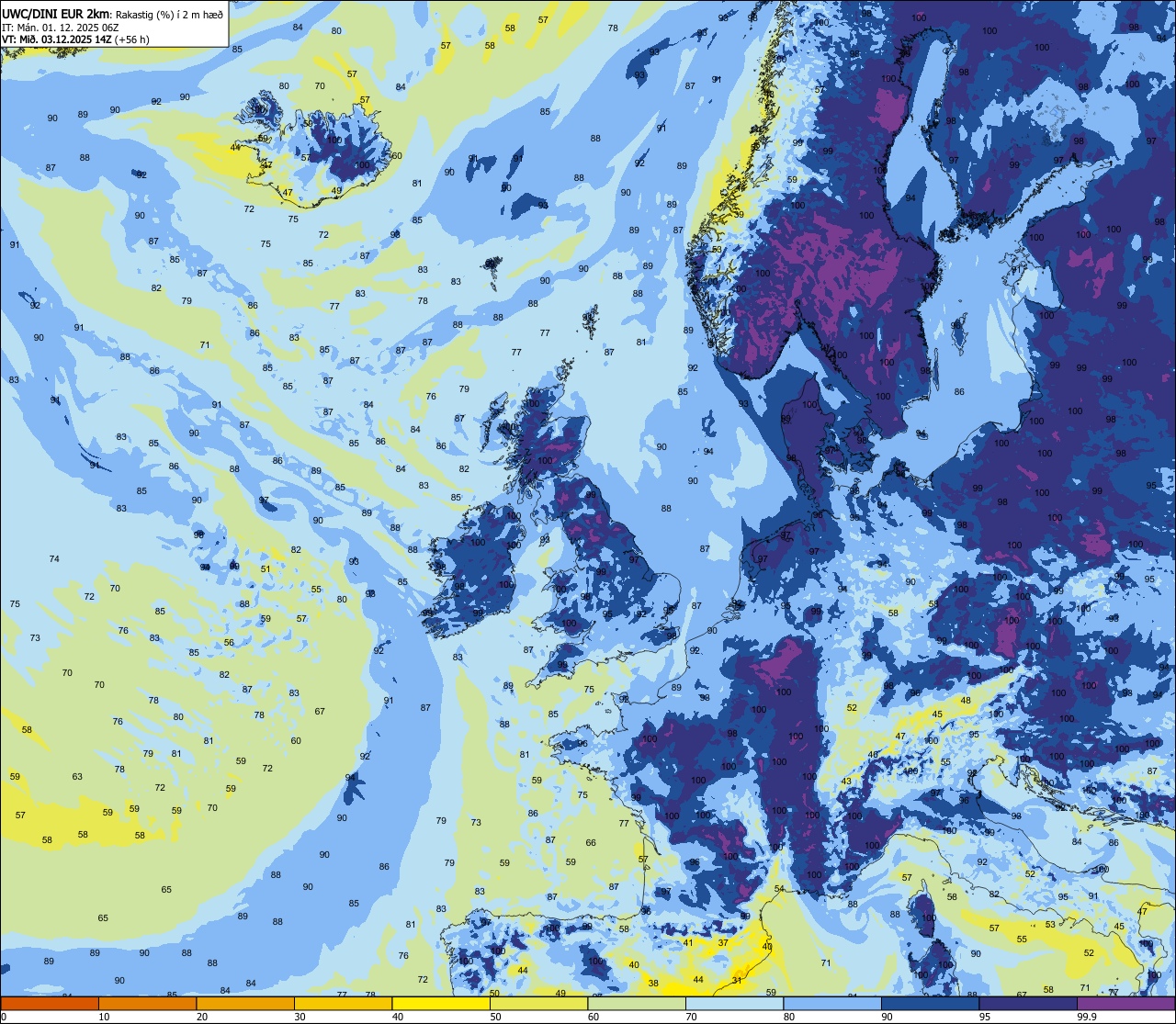Click the 60–70 light green legend swatch

pos(637,1003)
